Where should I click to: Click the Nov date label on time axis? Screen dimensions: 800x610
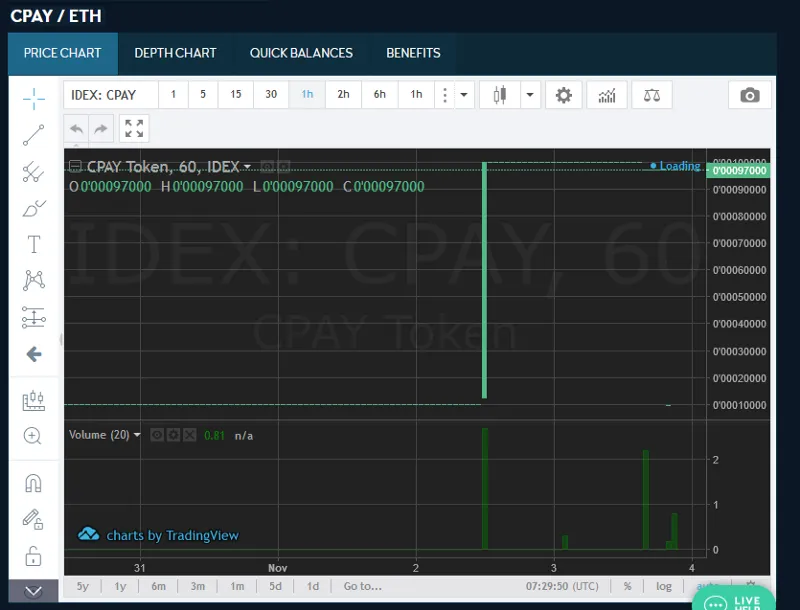pos(278,568)
